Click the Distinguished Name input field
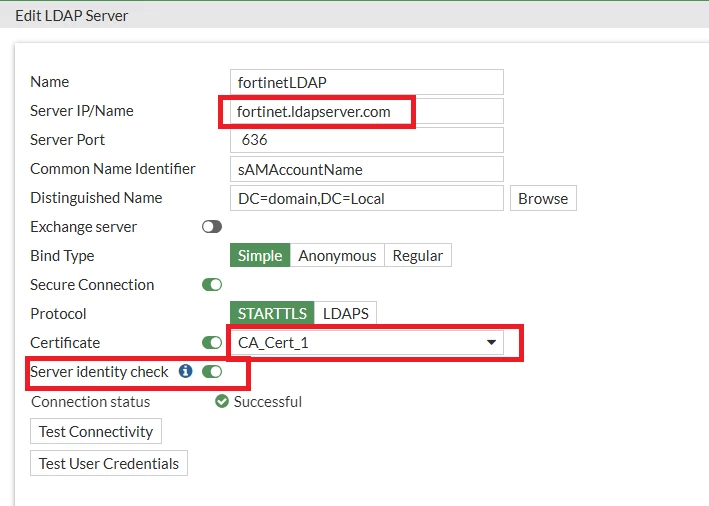709x506 pixels. [367, 198]
